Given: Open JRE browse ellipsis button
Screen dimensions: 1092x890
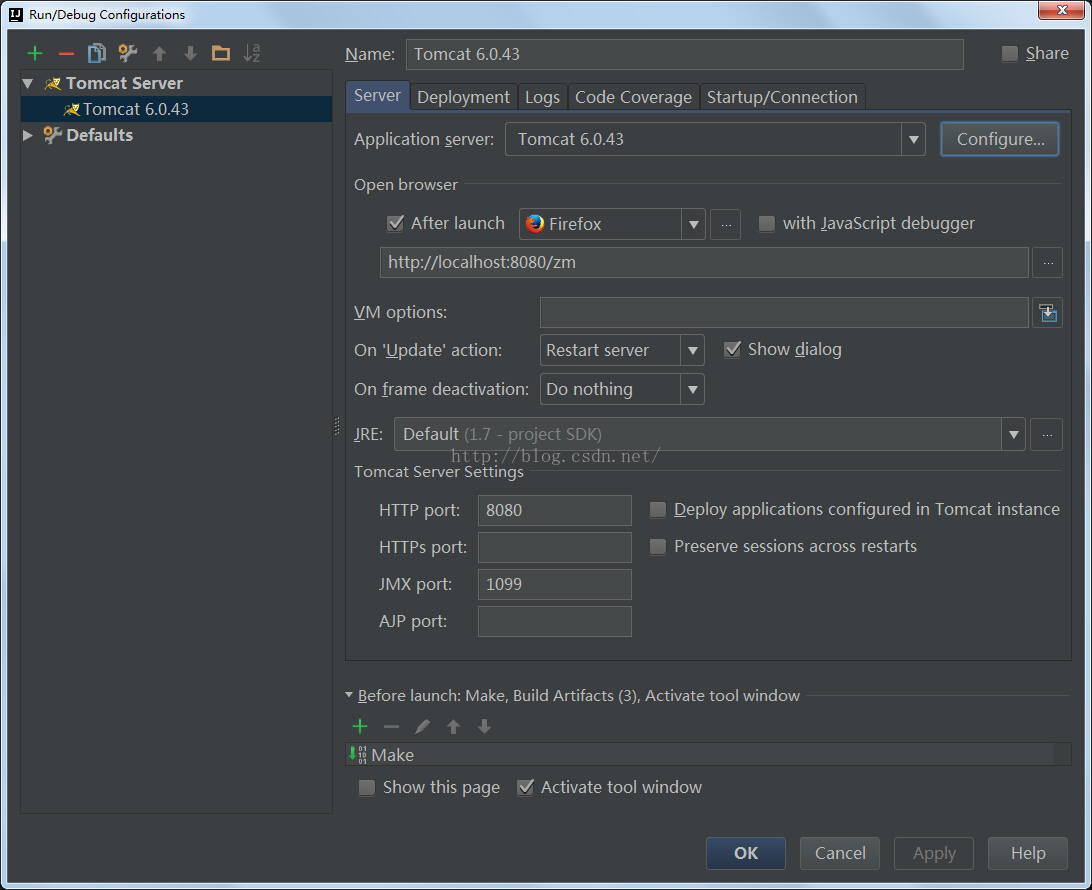Looking at the screenshot, I should click(x=1047, y=435).
